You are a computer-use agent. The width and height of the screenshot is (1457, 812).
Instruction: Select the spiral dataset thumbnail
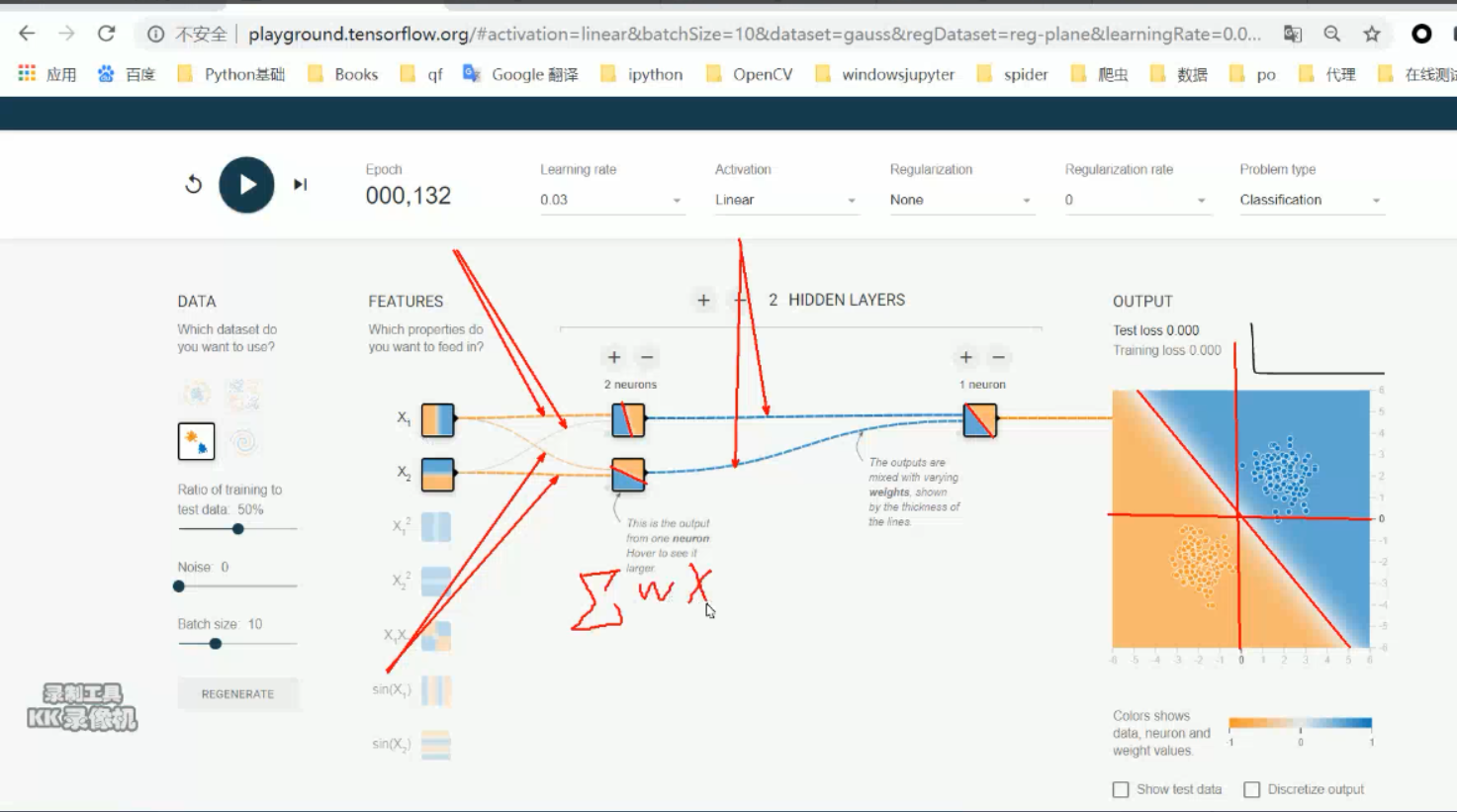click(x=243, y=441)
